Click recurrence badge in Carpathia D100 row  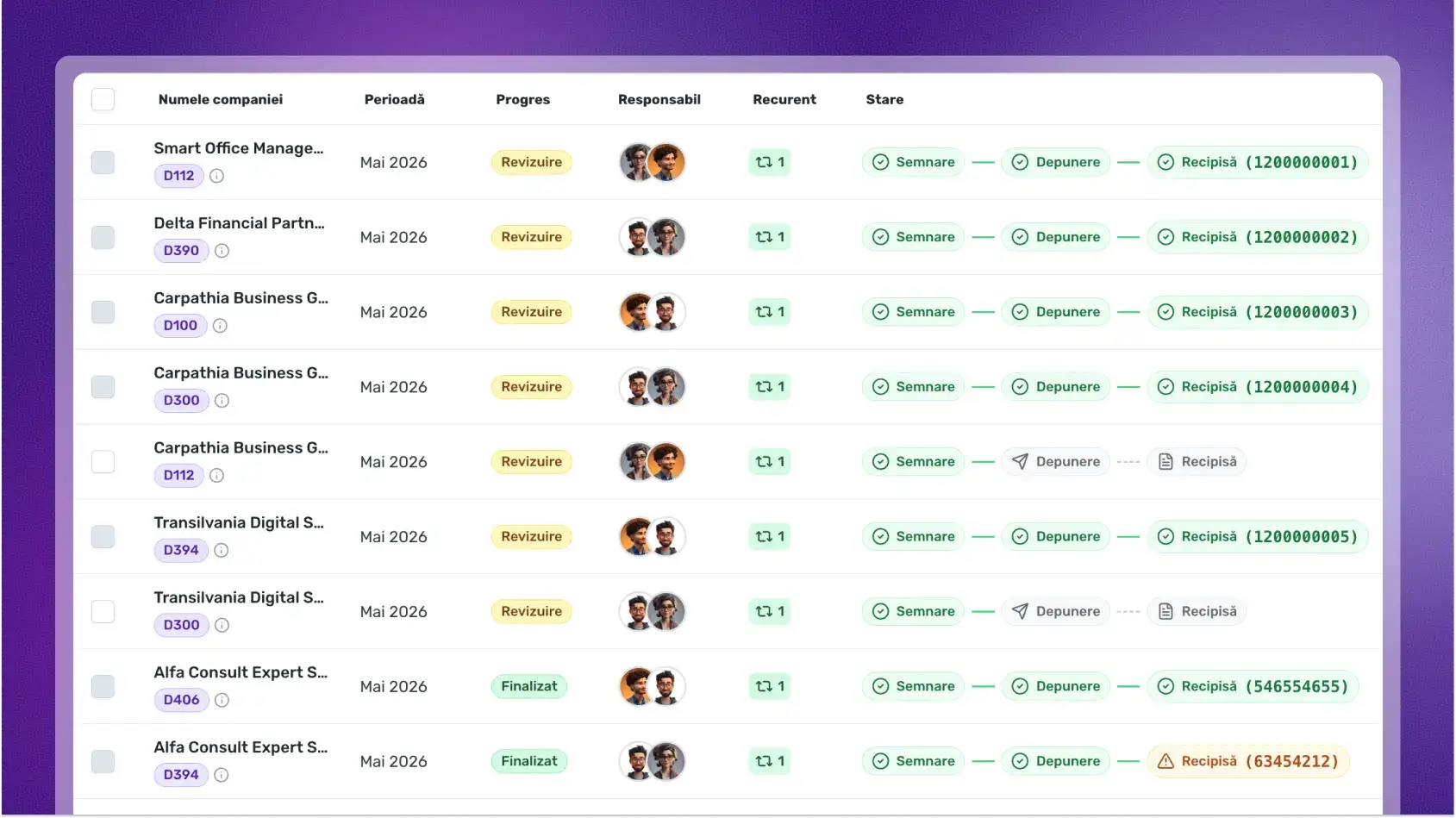point(770,312)
